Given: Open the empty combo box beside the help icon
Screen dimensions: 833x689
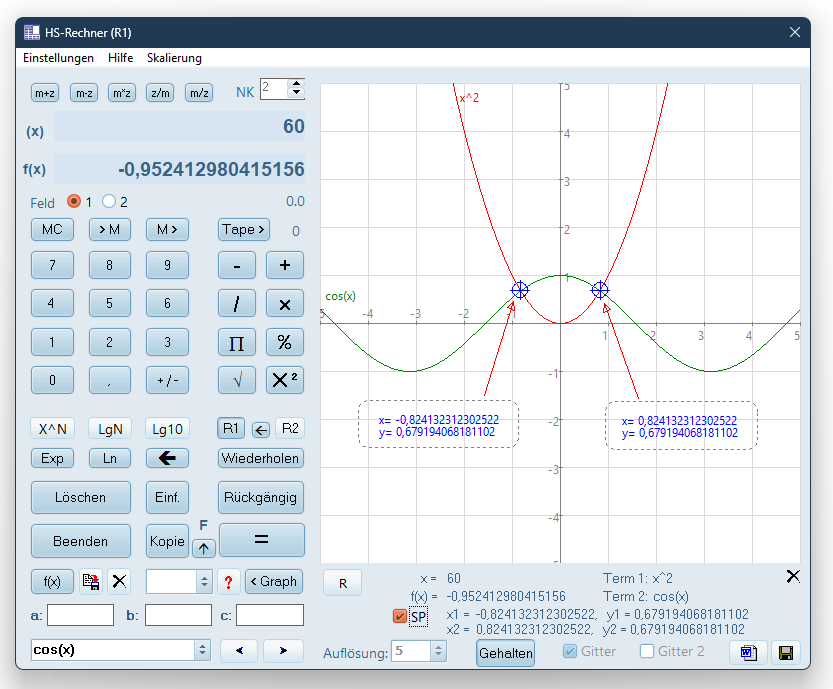Looking at the screenshot, I should point(204,582).
